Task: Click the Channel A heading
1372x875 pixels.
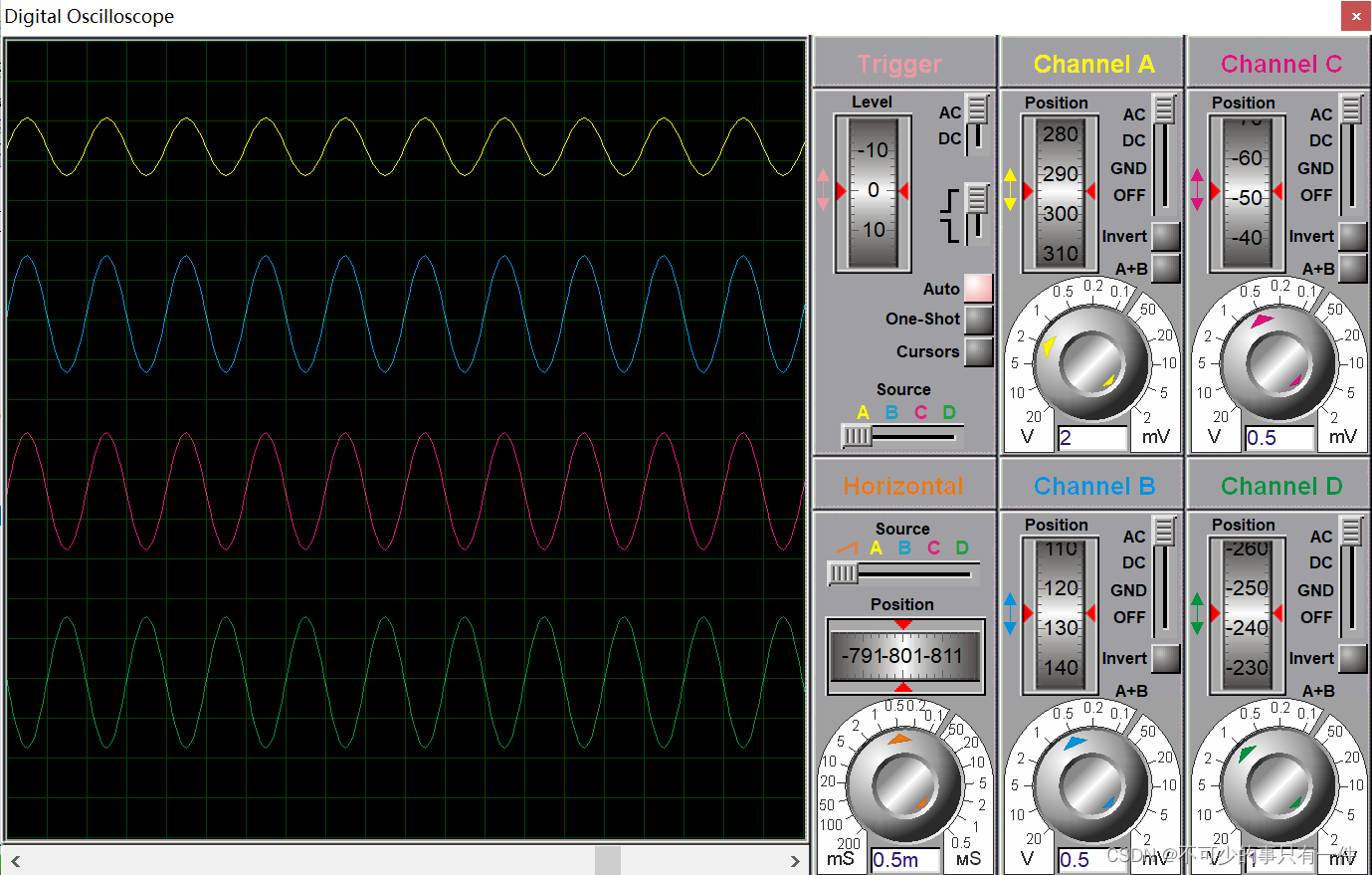Action: coord(1093,64)
